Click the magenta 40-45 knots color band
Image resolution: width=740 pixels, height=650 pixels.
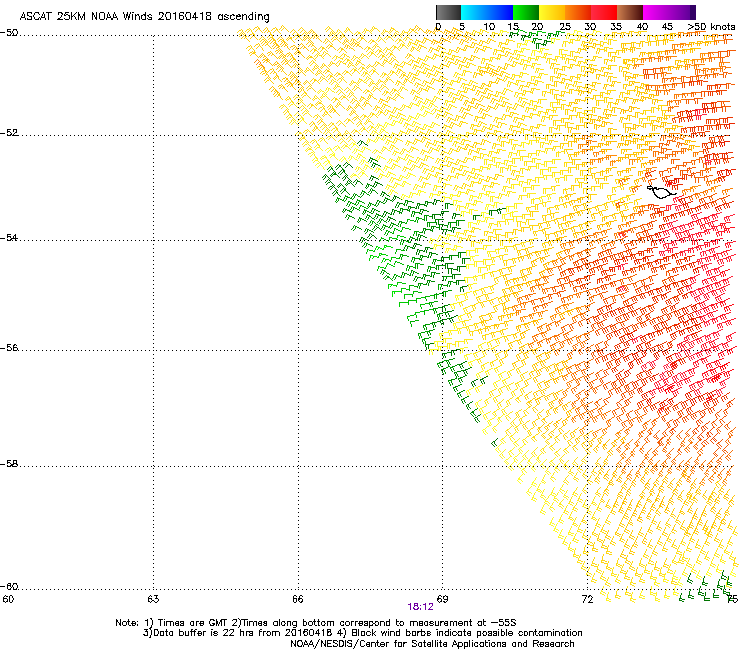point(656,12)
